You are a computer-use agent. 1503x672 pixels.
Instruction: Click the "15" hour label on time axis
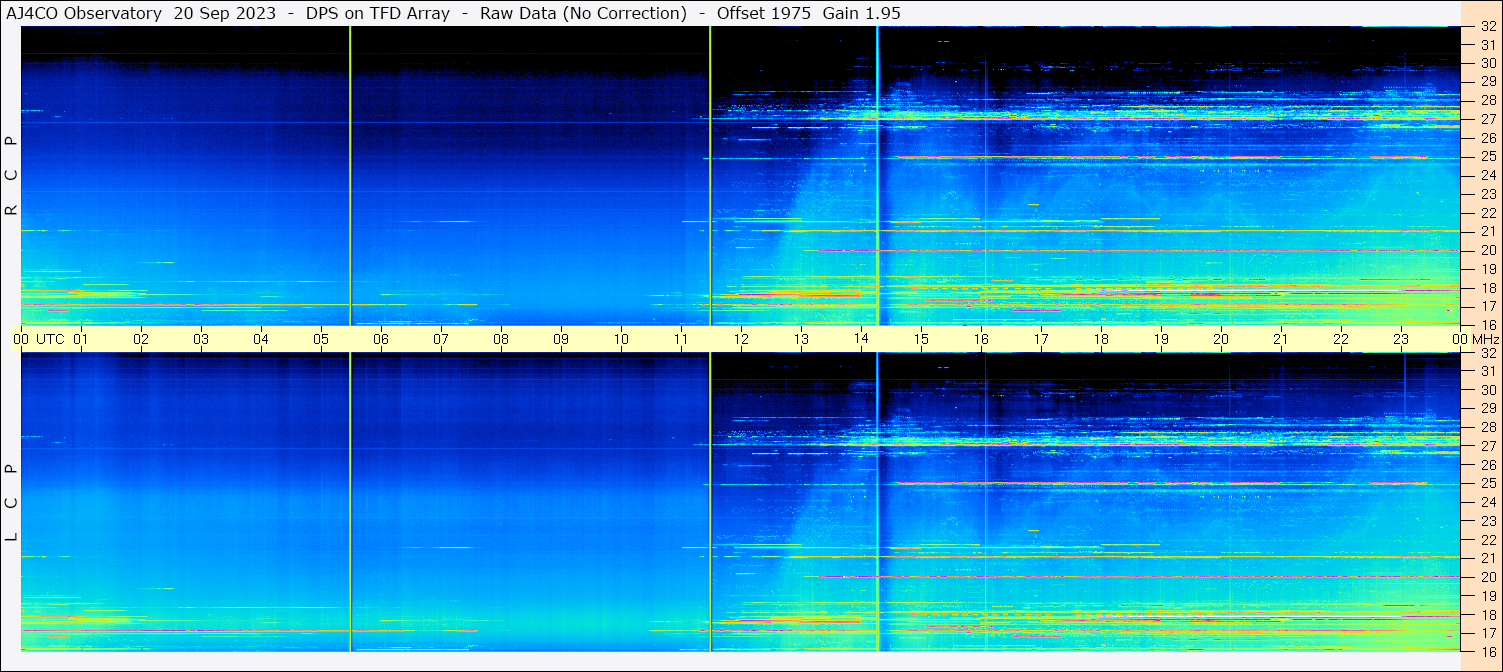(x=921, y=339)
